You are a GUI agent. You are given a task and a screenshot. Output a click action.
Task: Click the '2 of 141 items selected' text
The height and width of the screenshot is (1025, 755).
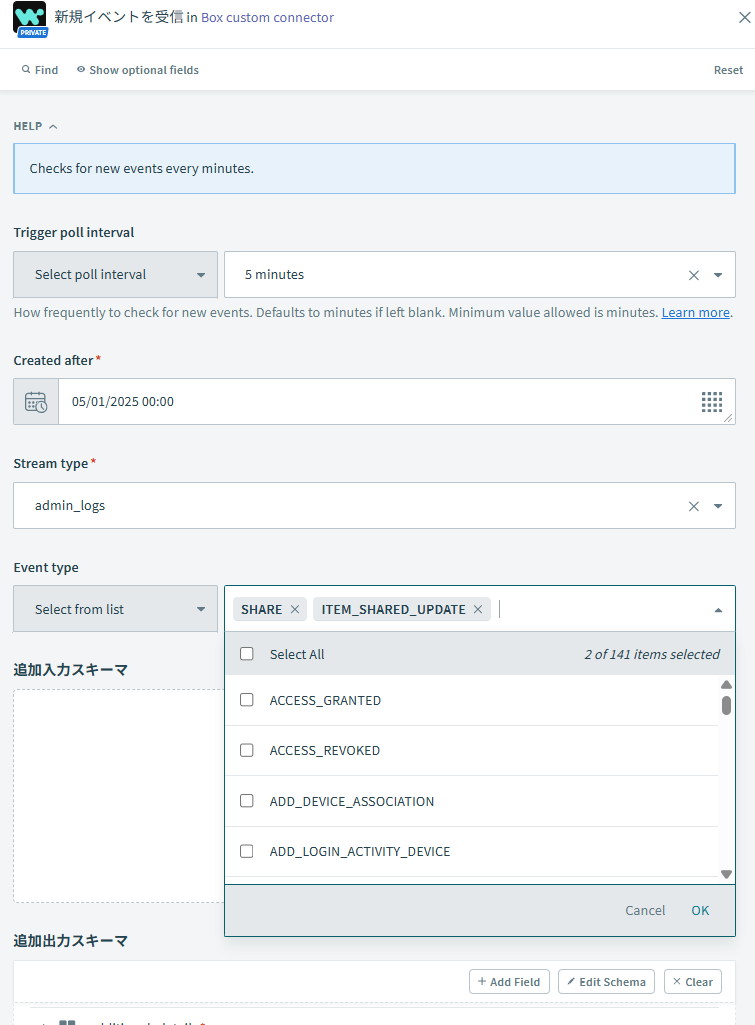pos(652,654)
